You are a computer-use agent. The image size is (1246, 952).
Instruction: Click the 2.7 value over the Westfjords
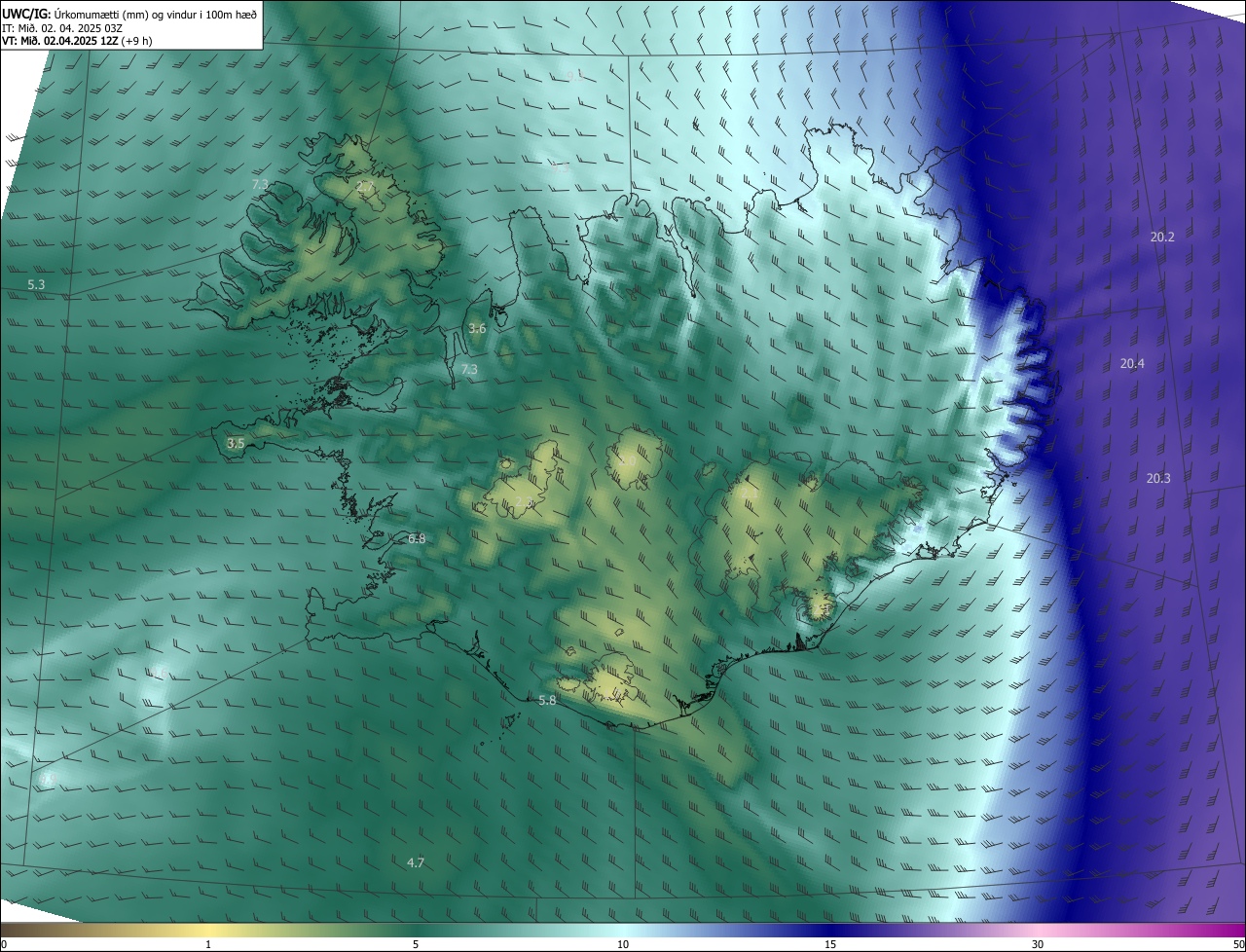pos(365,186)
